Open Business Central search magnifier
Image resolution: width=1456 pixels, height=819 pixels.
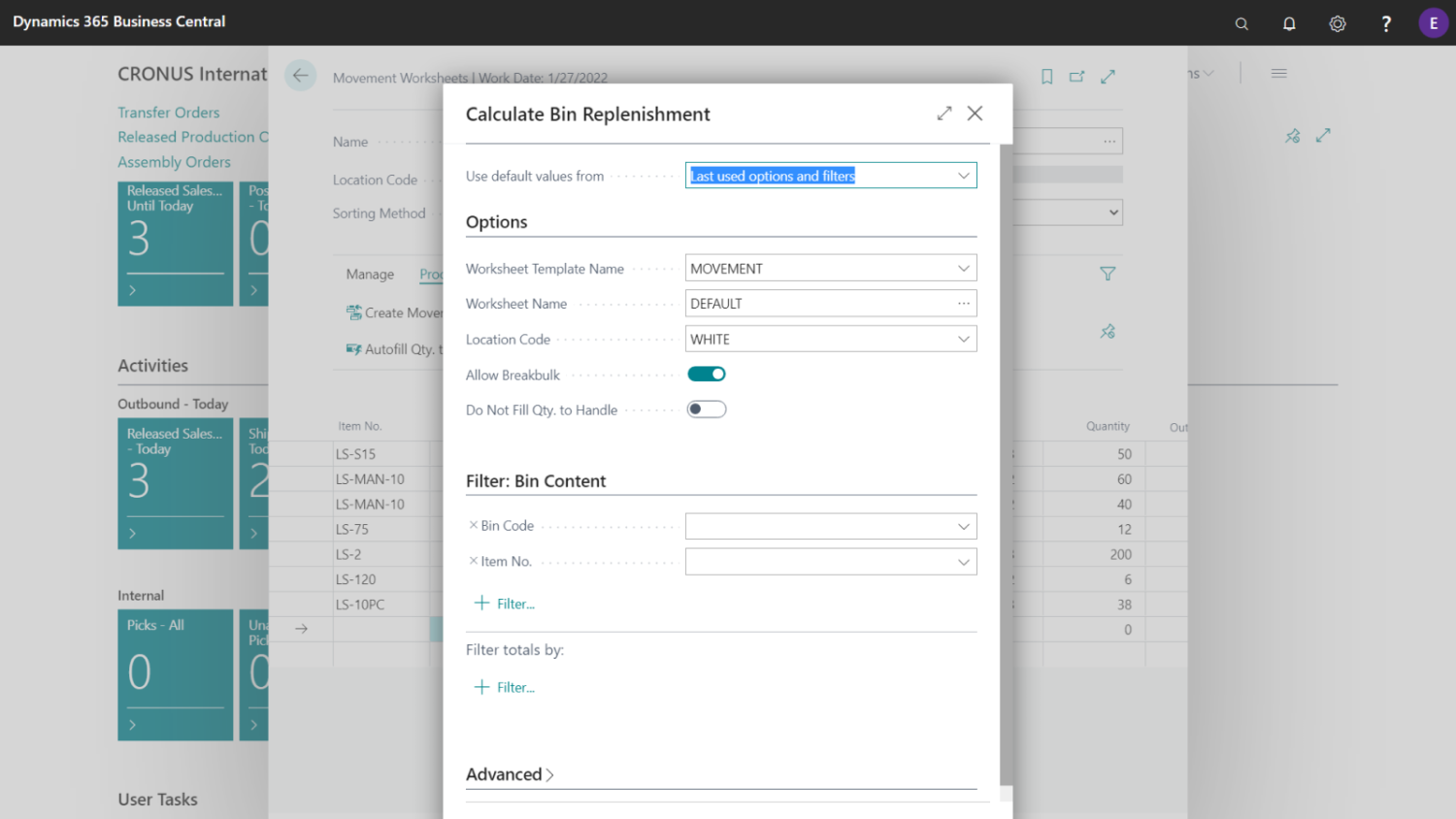click(x=1241, y=22)
